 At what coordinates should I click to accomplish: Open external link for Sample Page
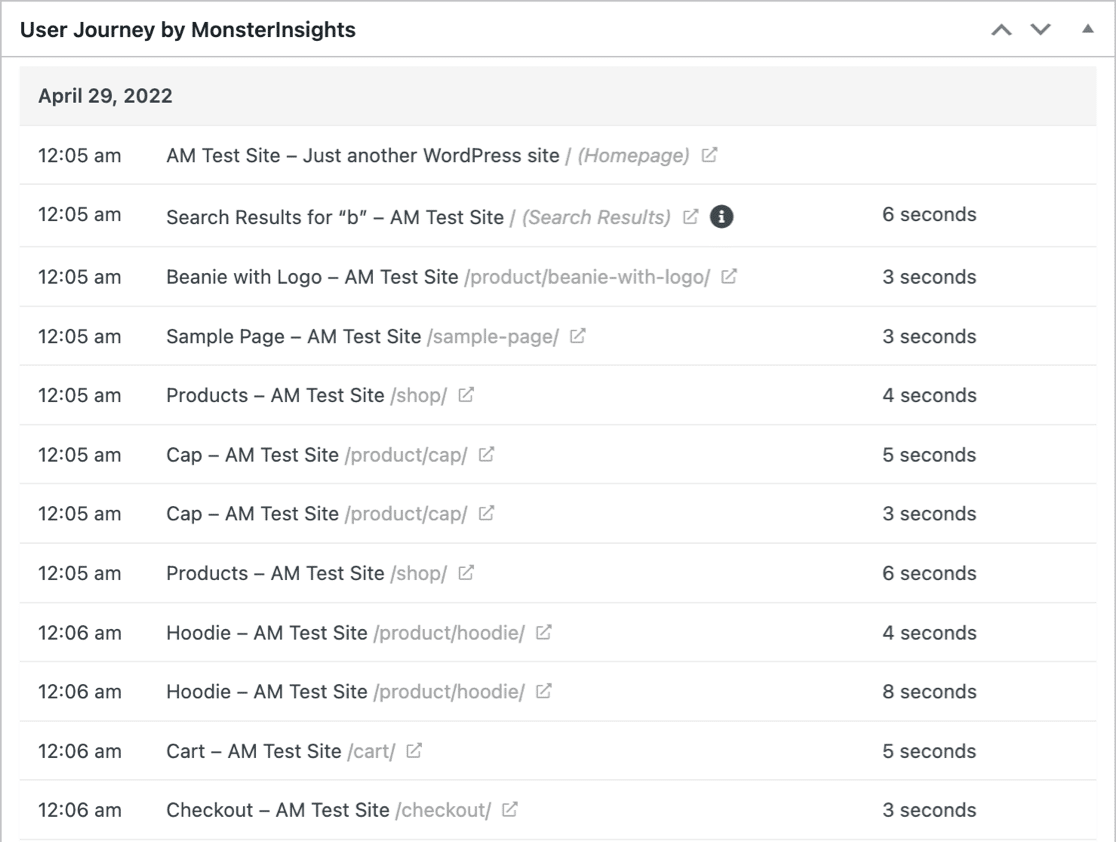coord(575,336)
